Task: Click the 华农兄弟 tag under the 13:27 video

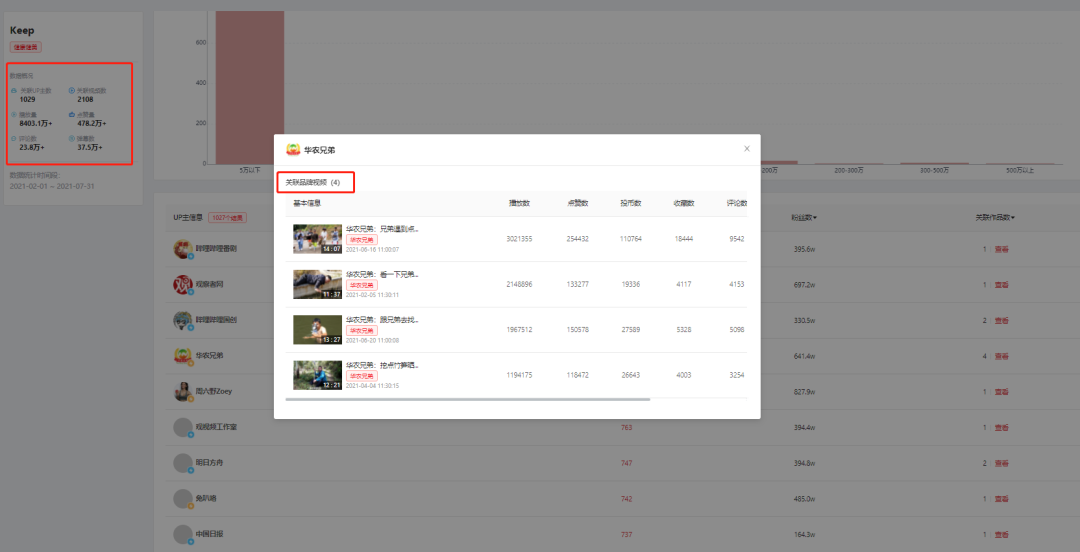Action: 362,331
